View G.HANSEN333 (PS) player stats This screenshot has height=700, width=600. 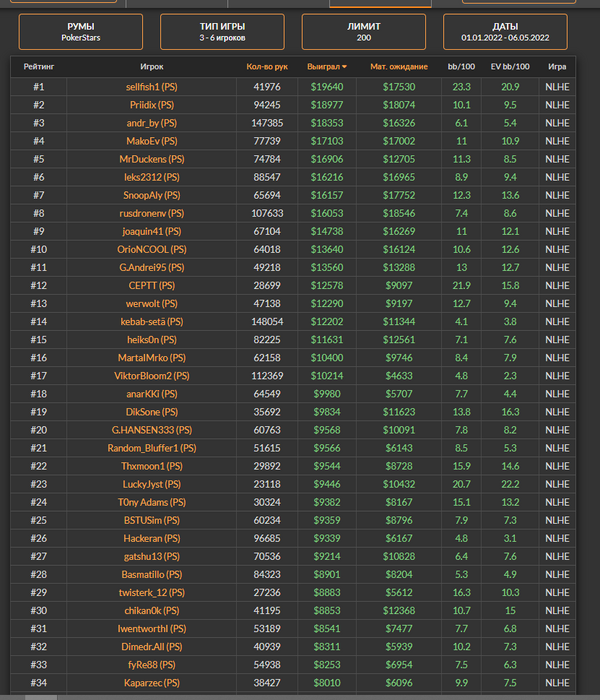(152, 430)
